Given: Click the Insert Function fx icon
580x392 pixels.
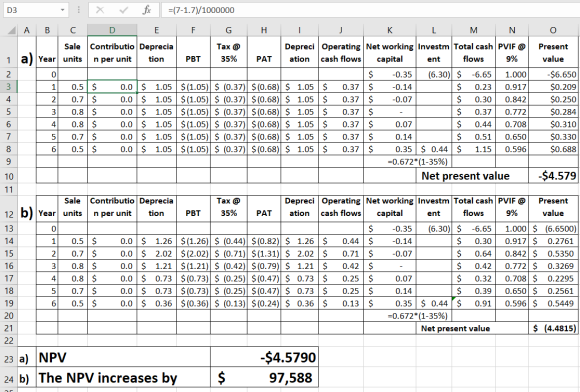Looking at the screenshot, I should [x=147, y=10].
